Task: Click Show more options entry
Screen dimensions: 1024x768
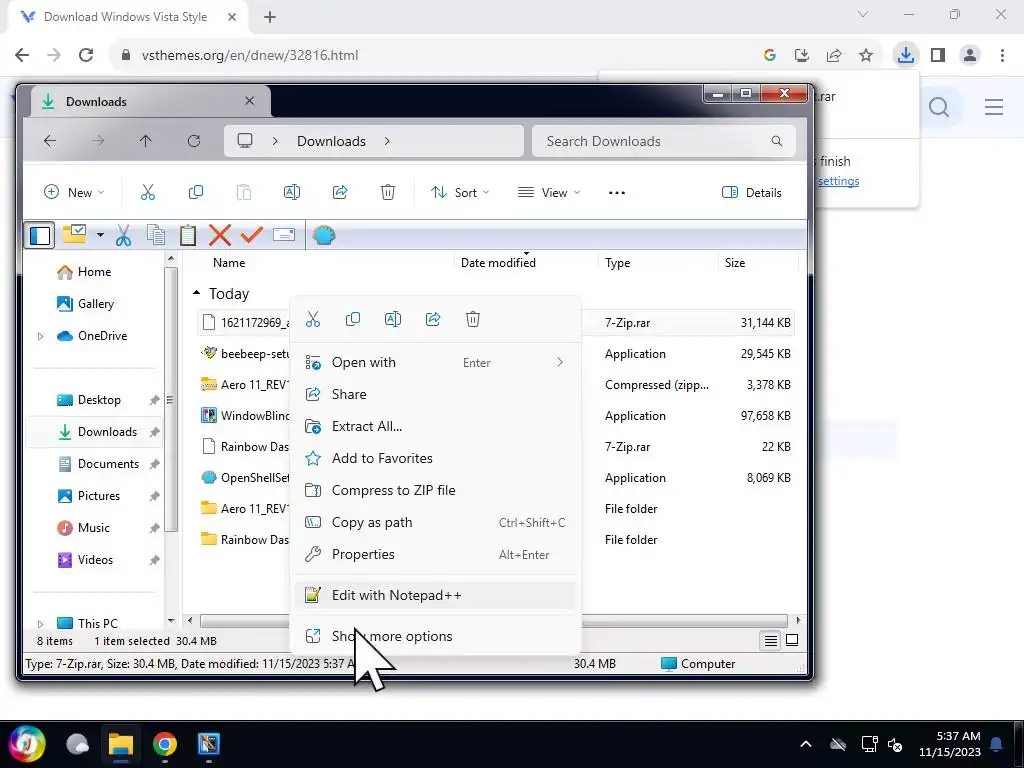Action: click(435, 636)
